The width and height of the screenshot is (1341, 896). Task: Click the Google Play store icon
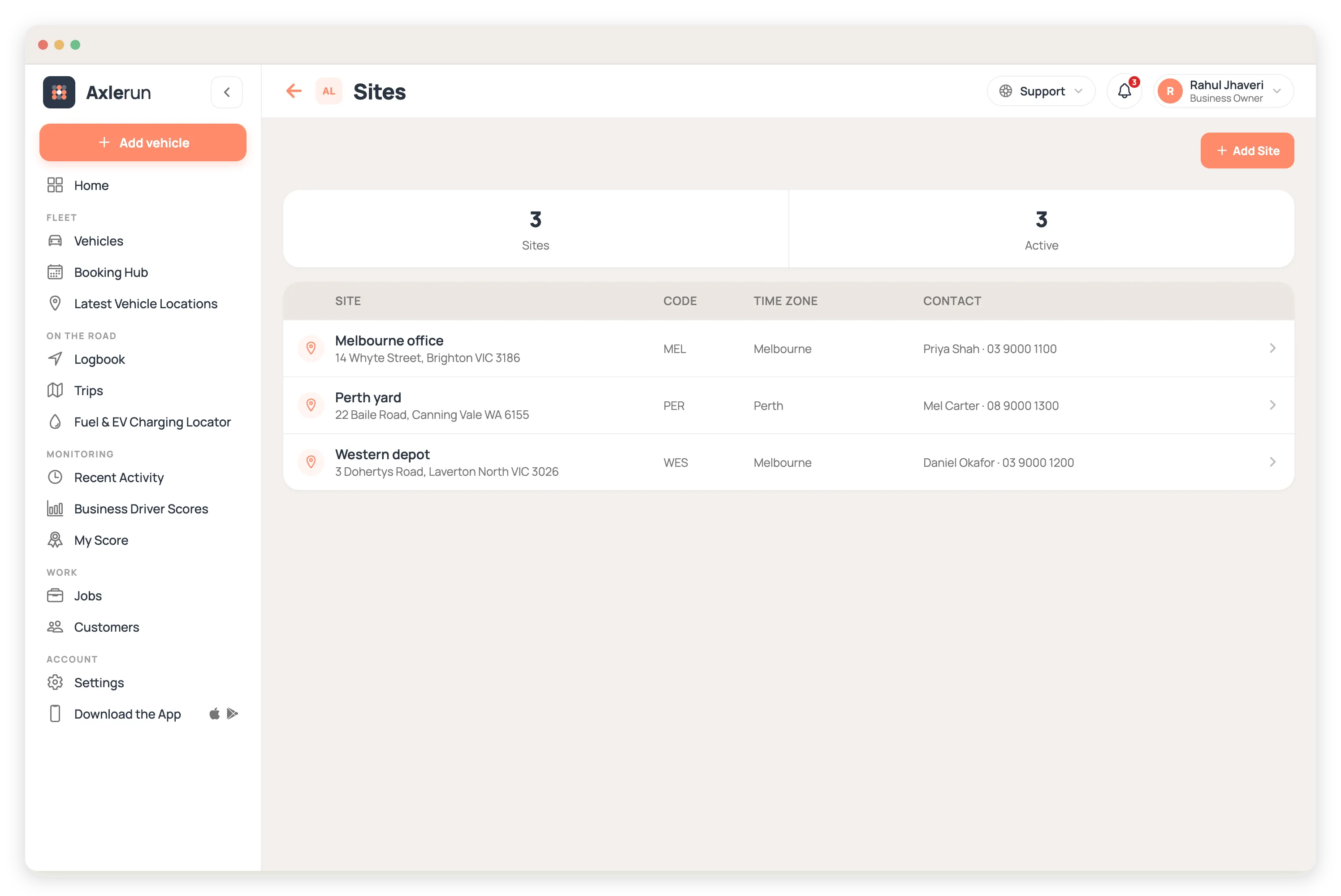232,714
